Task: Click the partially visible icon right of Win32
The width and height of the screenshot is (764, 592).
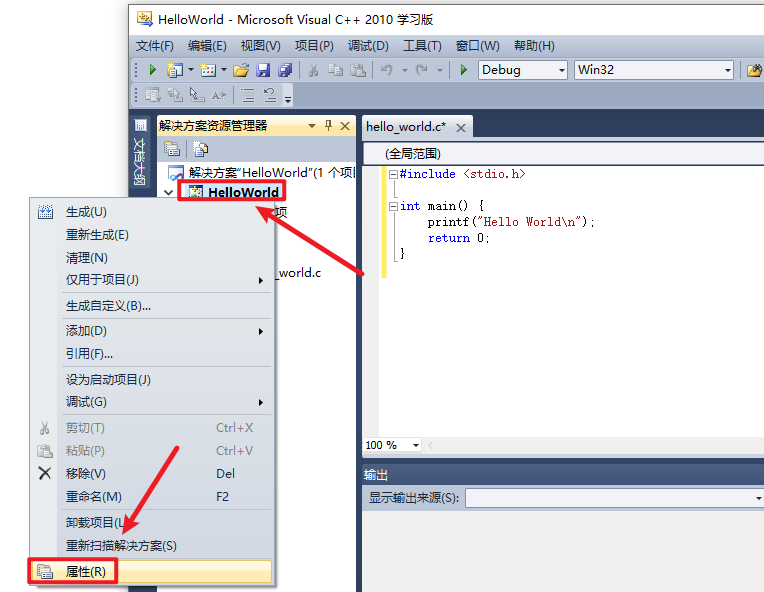Action: pyautogui.click(x=755, y=70)
